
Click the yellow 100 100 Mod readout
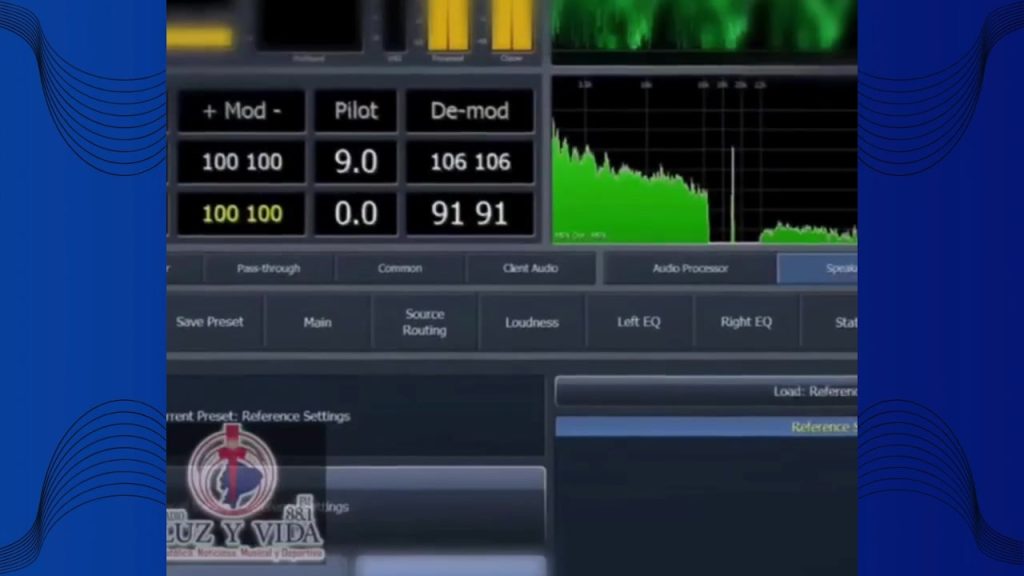pyautogui.click(x=242, y=213)
